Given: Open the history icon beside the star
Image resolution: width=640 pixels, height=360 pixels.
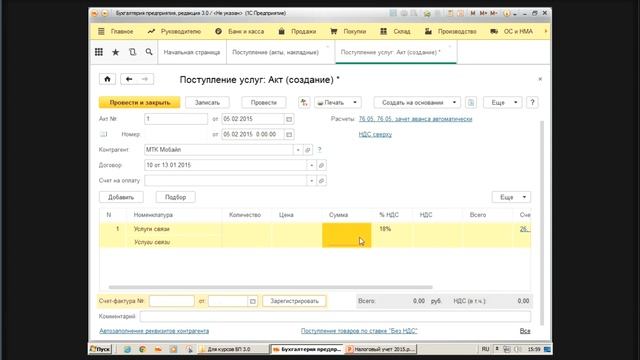Looking at the screenshot, I should pyautogui.click(x=132, y=52).
